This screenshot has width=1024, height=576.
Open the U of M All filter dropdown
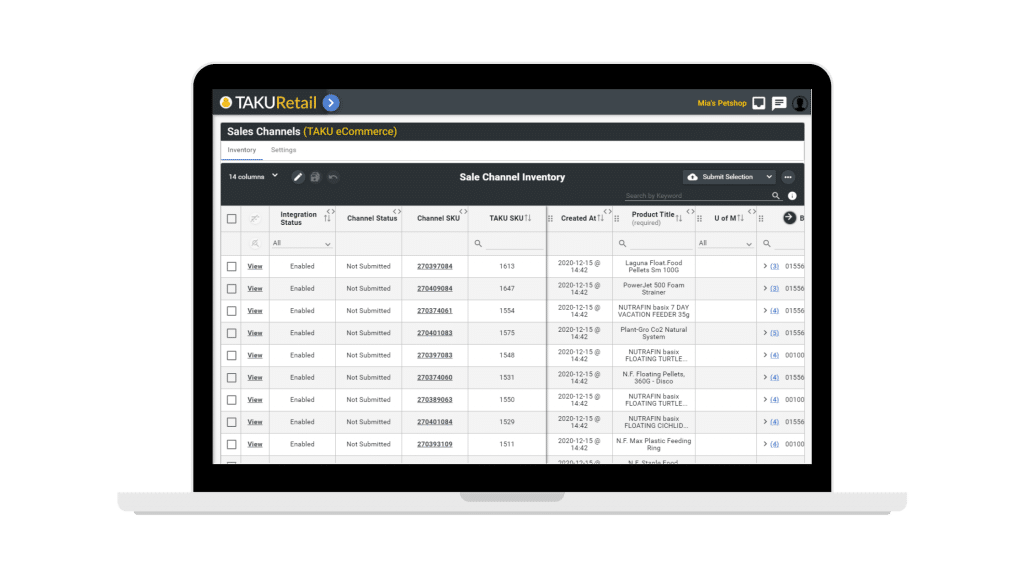coord(725,243)
